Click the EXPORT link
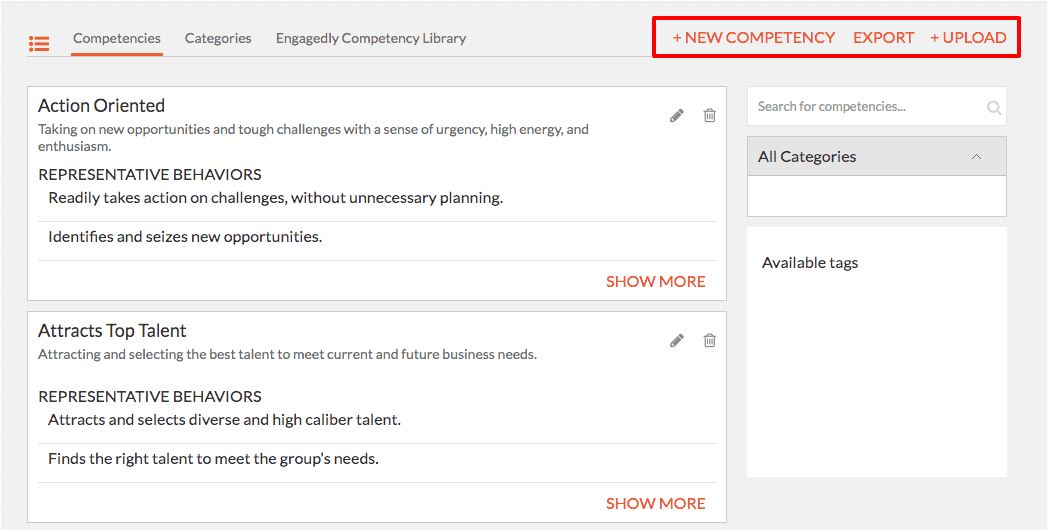The height and width of the screenshot is (530, 1047). (x=883, y=37)
